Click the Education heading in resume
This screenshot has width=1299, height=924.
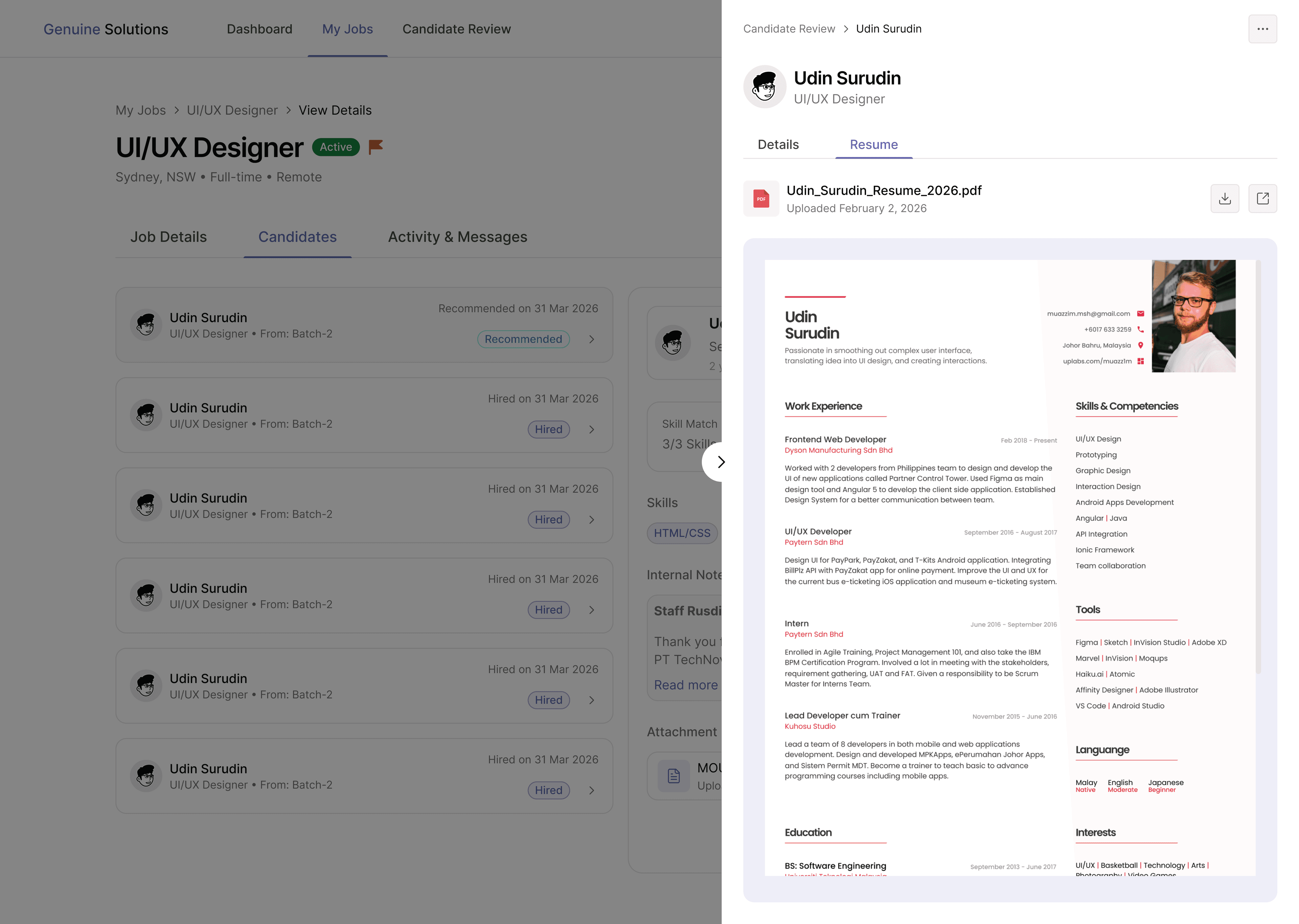point(807,832)
